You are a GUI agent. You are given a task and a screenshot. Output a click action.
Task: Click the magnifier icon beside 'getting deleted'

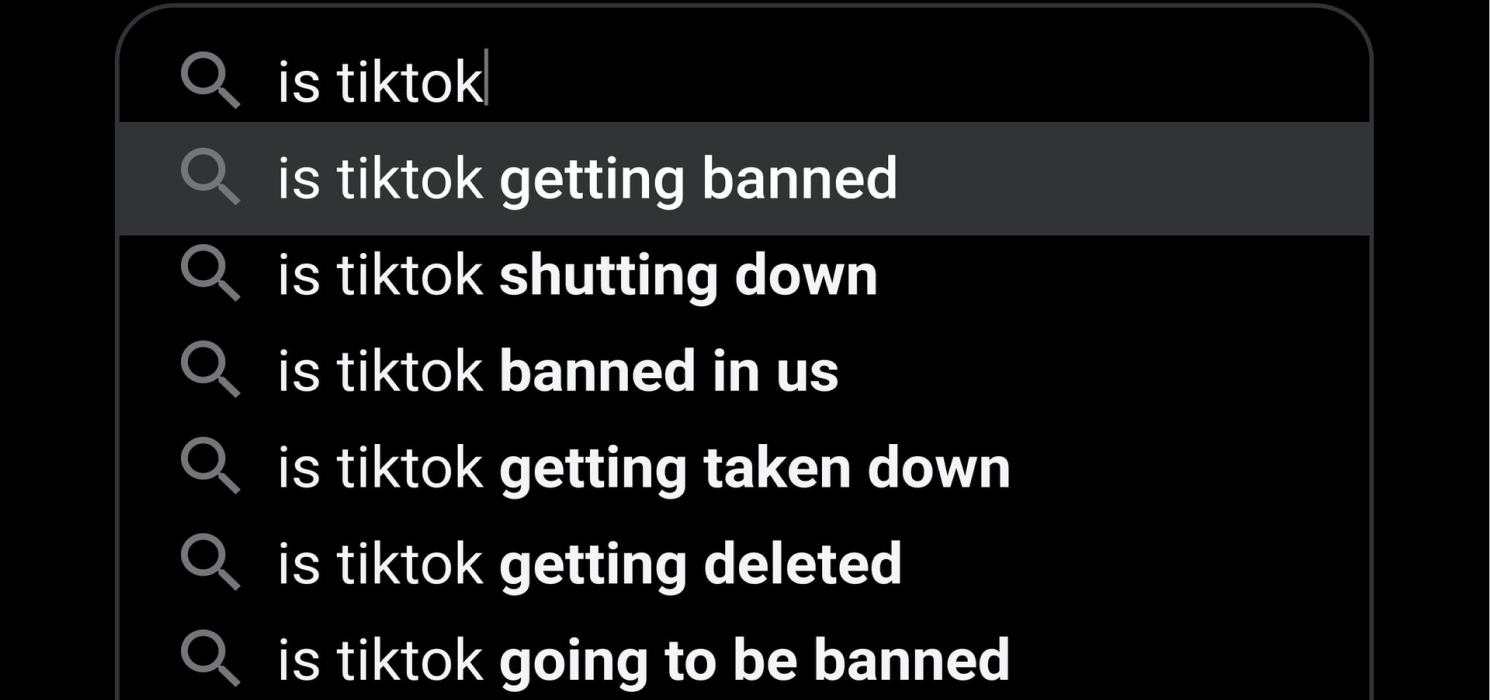(209, 563)
